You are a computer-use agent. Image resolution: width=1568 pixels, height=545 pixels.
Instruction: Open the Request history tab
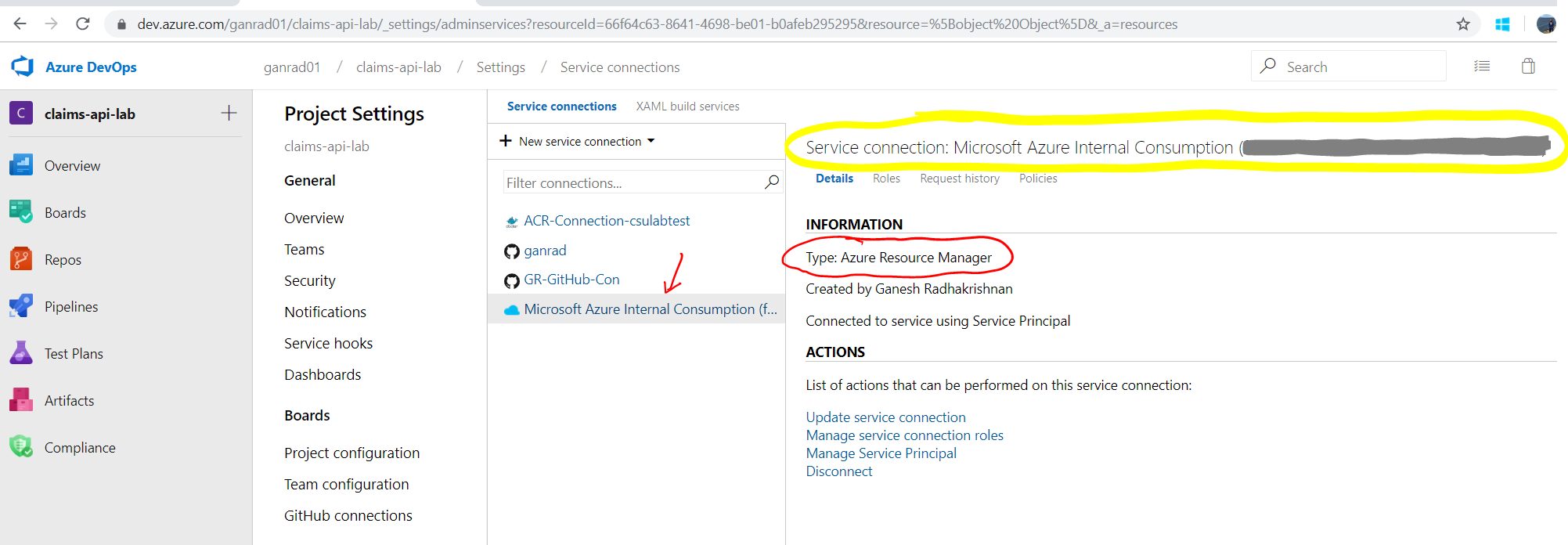click(960, 179)
